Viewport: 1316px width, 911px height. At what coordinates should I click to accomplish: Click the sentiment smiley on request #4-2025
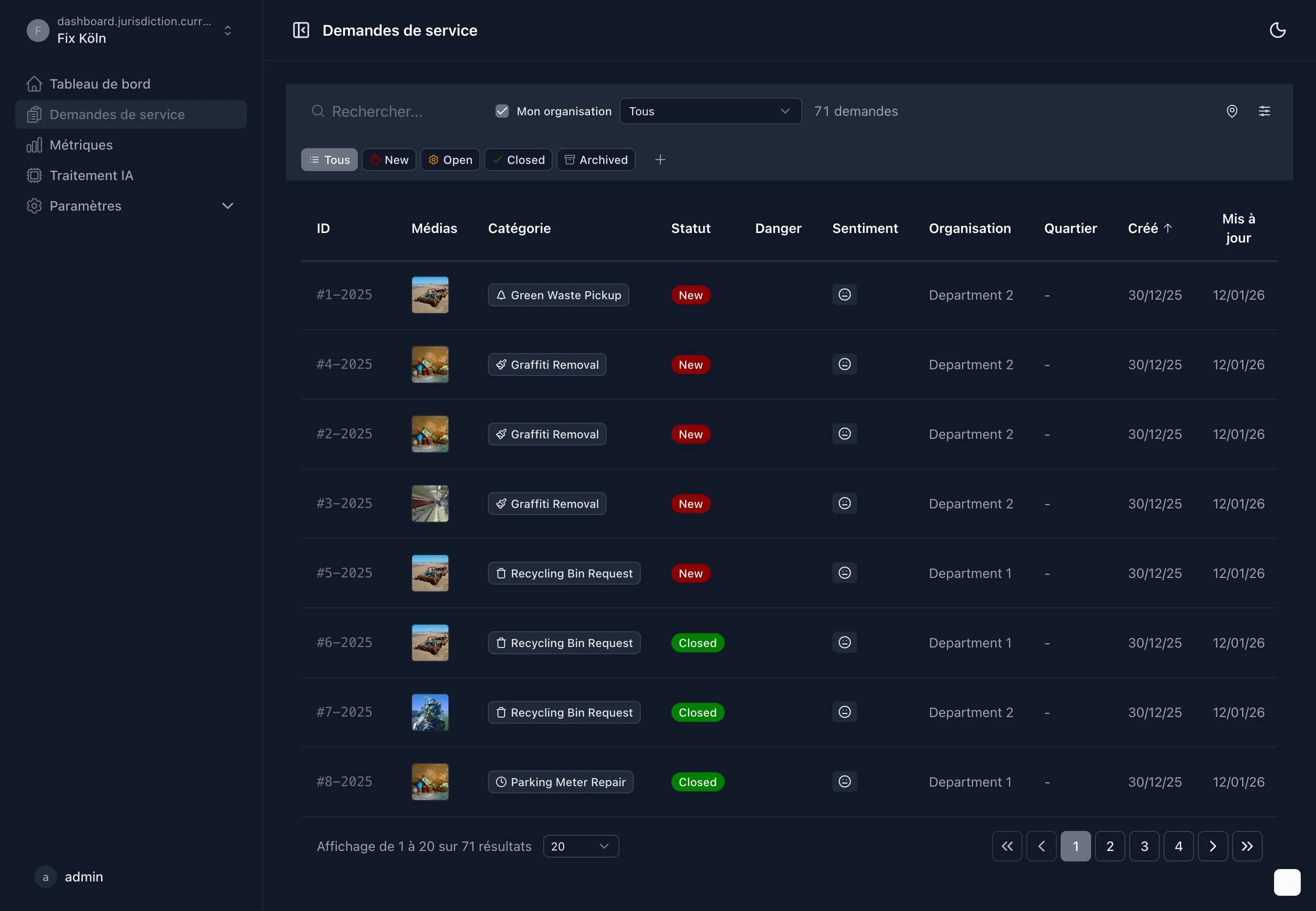(845, 364)
